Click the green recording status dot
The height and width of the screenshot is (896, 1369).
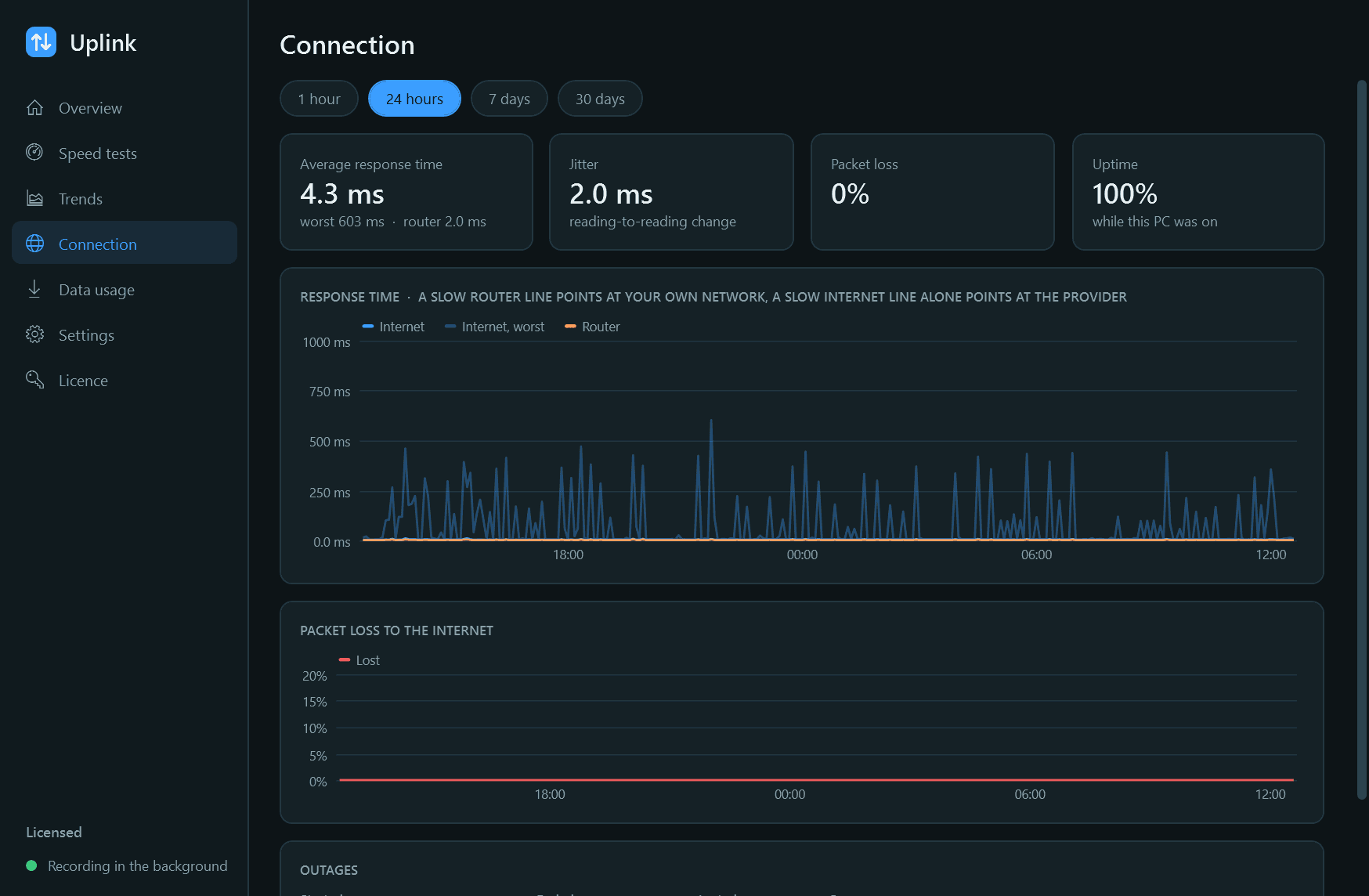31,865
